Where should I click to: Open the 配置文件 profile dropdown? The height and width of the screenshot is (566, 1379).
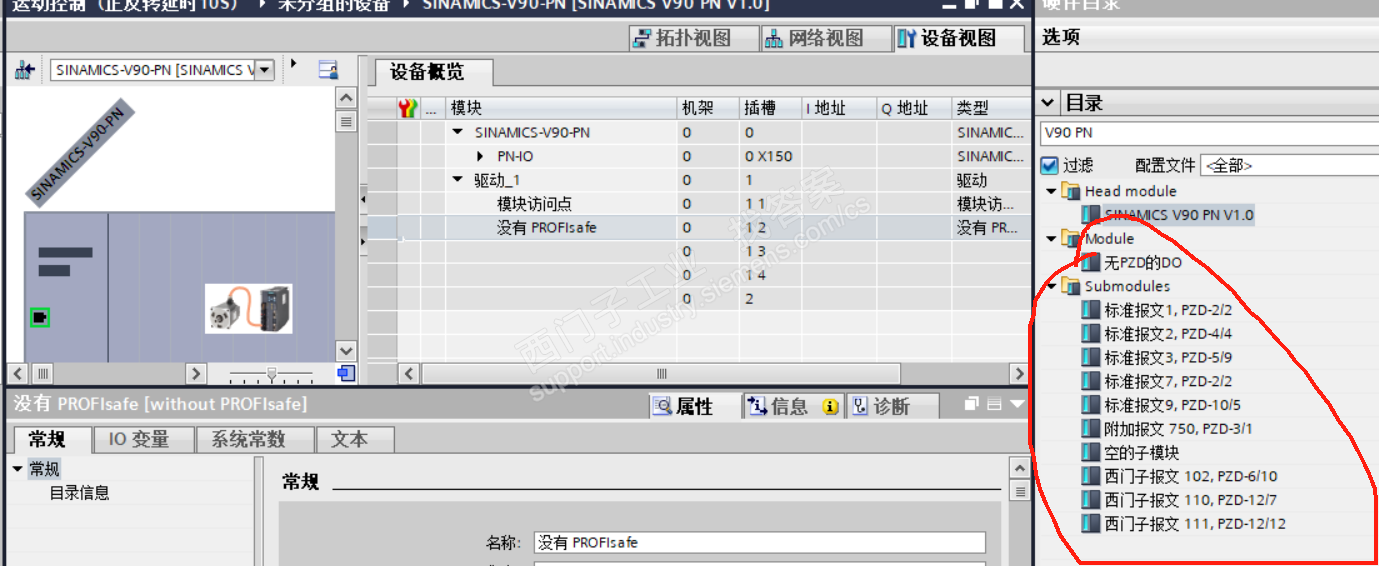click(x=1290, y=165)
